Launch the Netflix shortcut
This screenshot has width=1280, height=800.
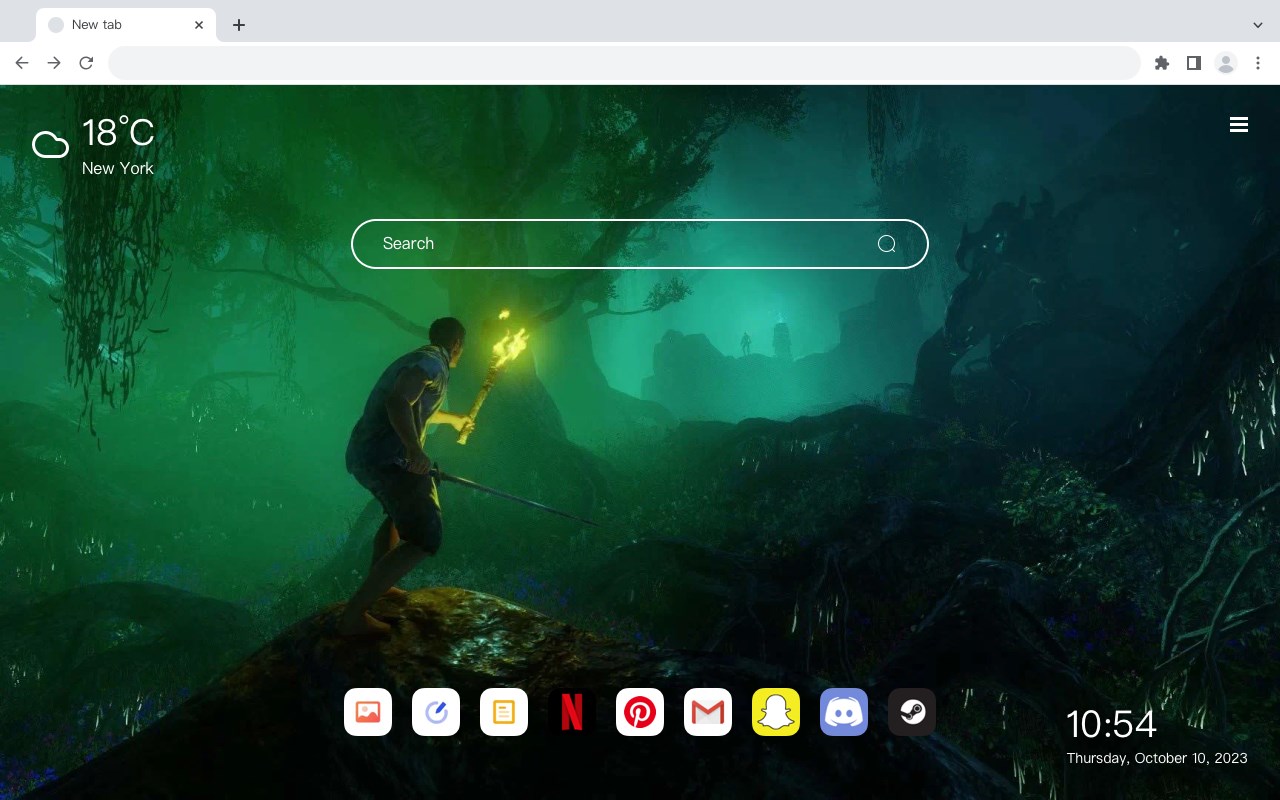(x=572, y=712)
